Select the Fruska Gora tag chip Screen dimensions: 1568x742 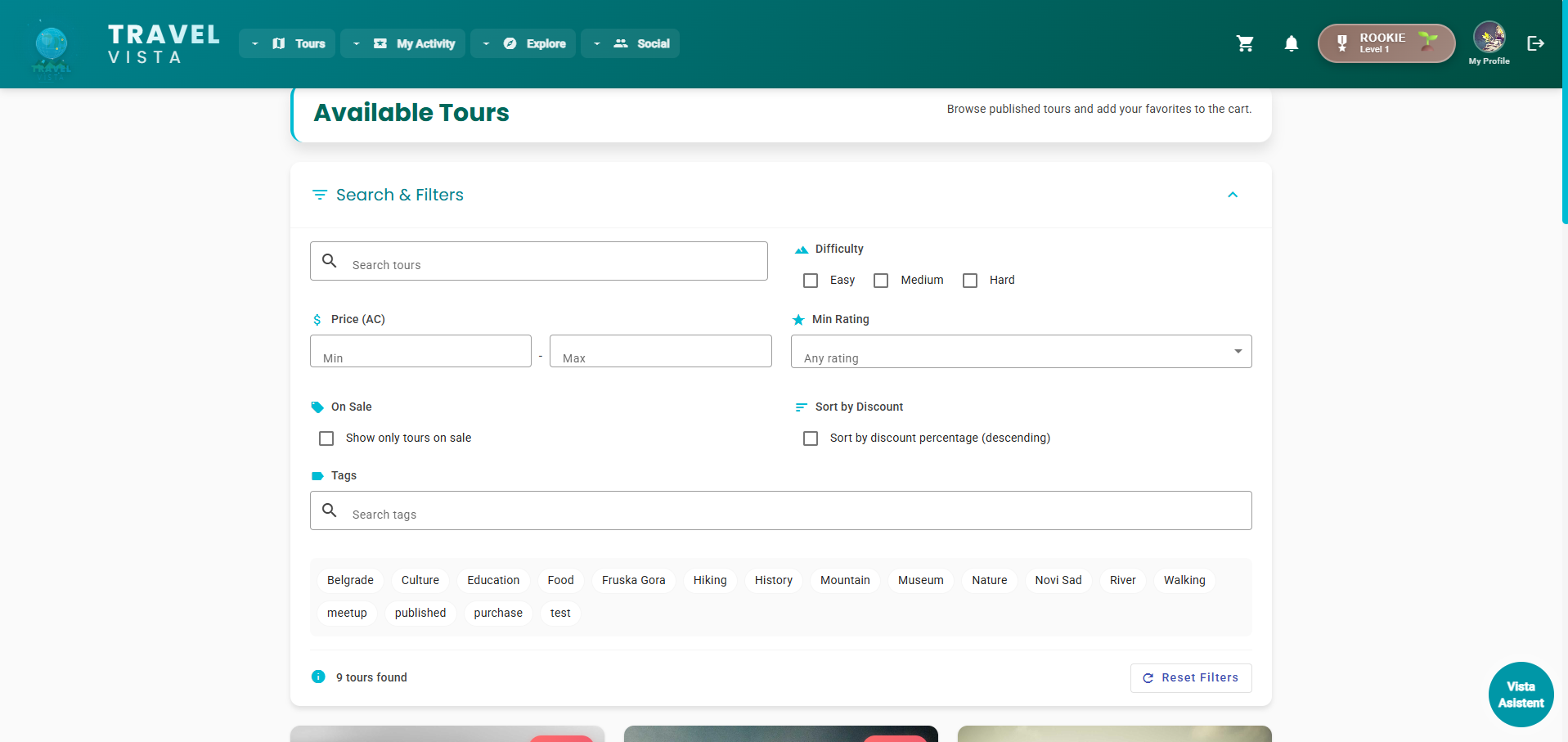[633, 580]
